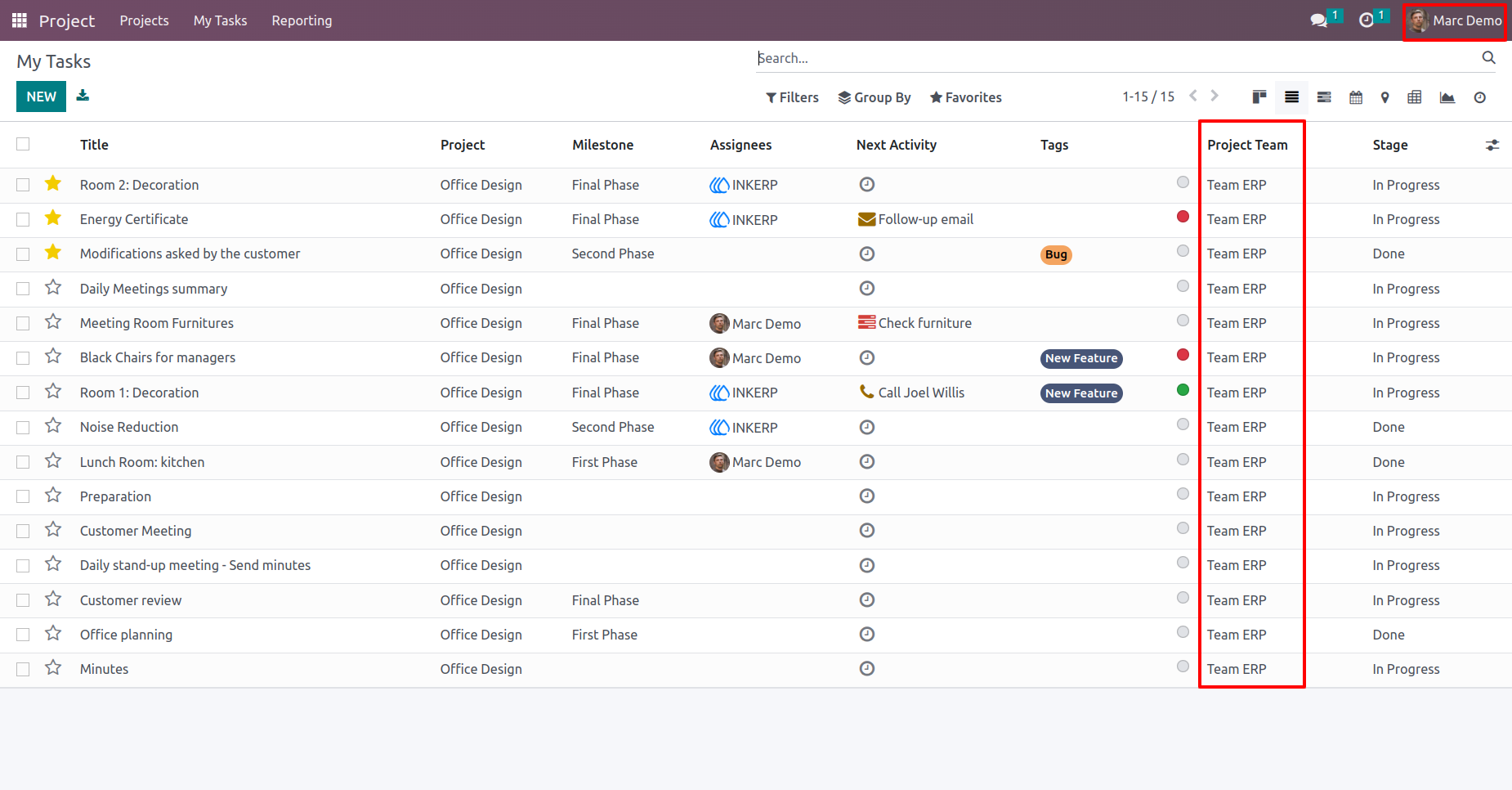Open the Group By dropdown

[x=875, y=97]
